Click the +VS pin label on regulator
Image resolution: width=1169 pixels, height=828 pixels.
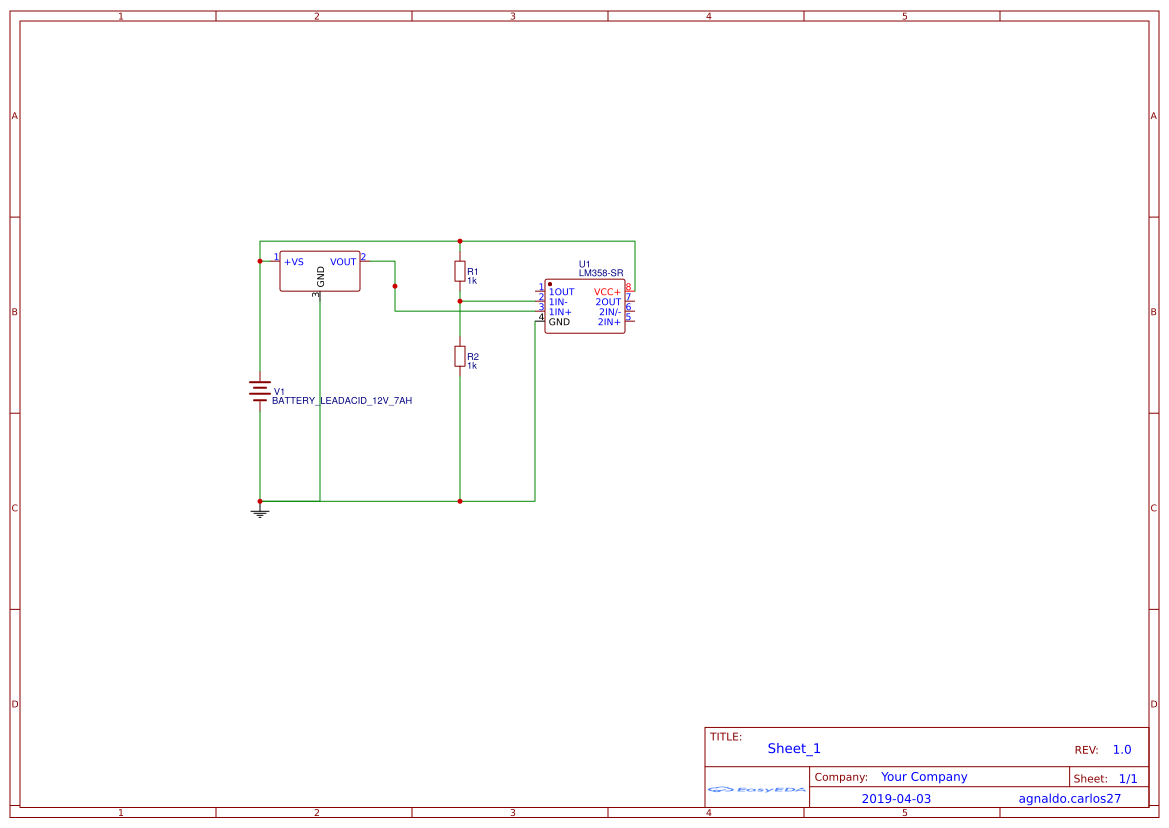pos(294,262)
